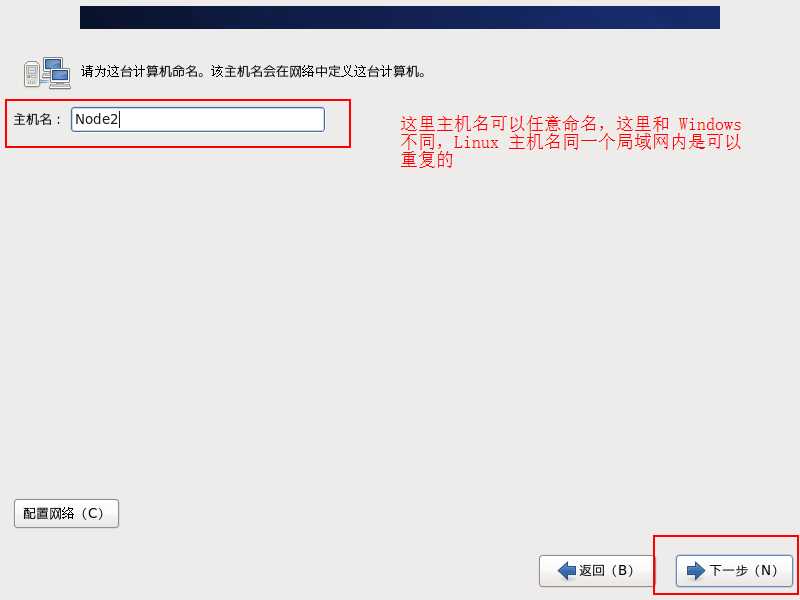
Task: Click the hostname input field containing Node2
Action: coord(197,119)
